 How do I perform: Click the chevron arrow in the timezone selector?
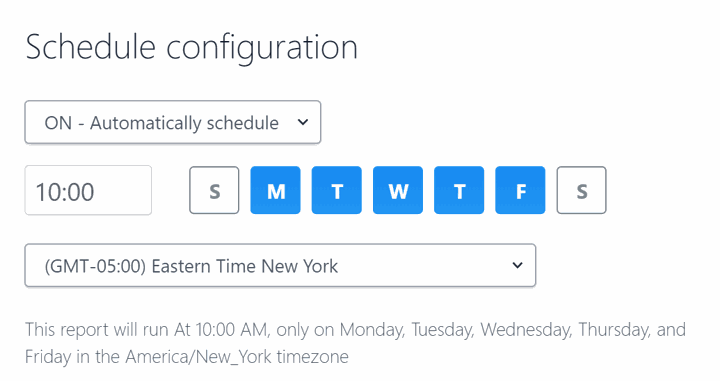click(x=518, y=265)
